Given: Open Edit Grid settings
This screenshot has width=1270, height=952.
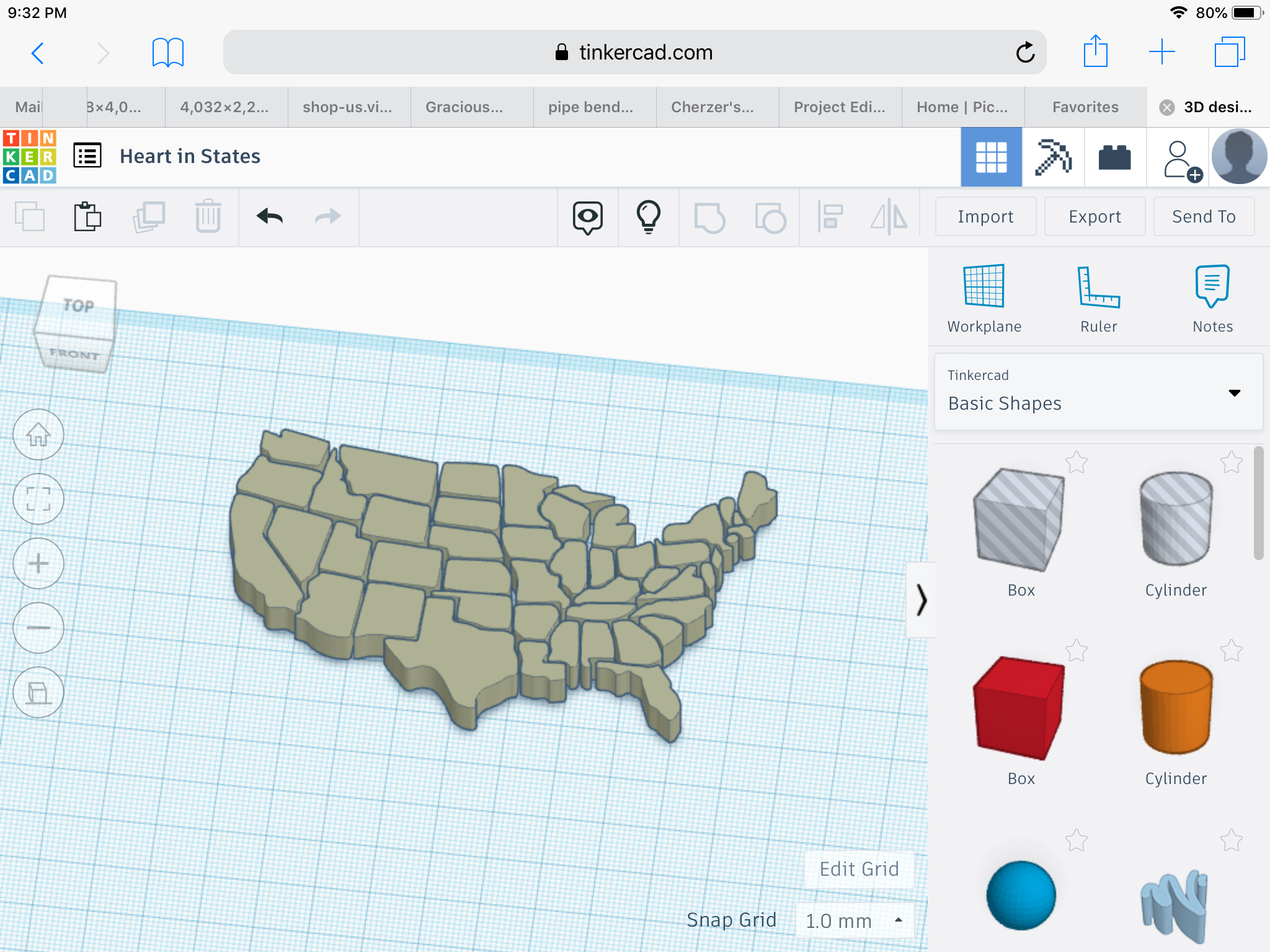Looking at the screenshot, I should (x=859, y=869).
